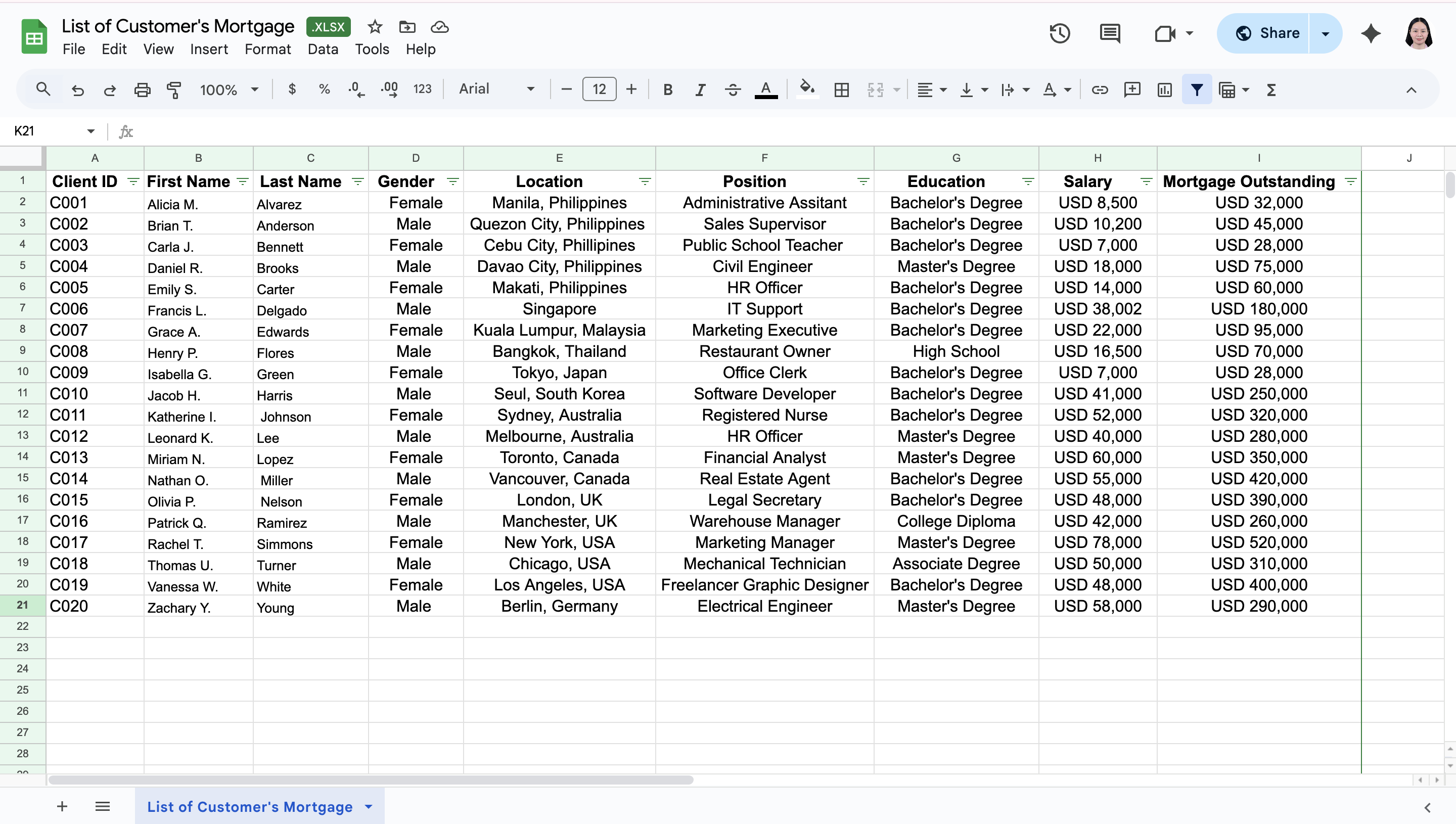The image size is (1456, 824).
Task: Toggle italic formatting
Action: point(700,89)
